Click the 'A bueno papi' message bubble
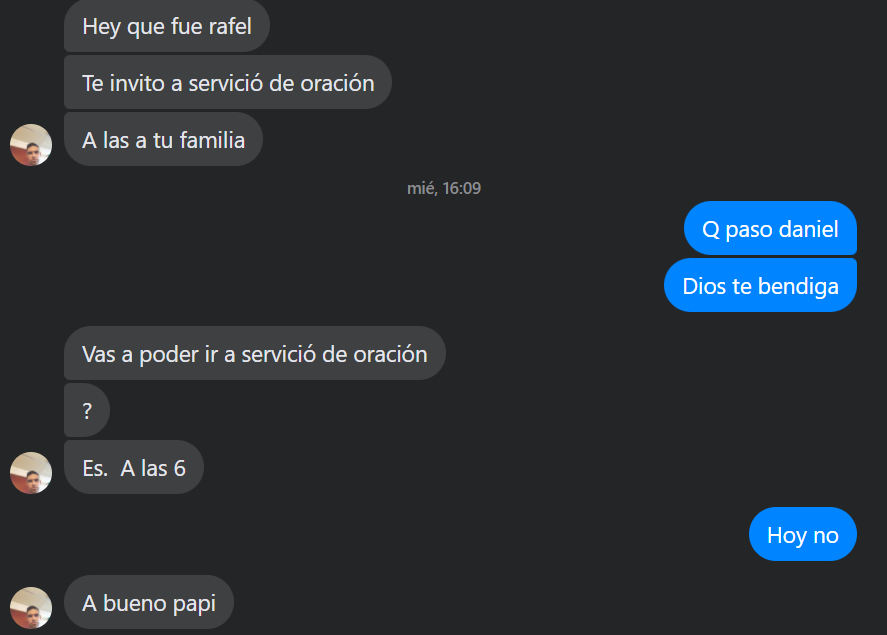Screen dimensions: 887x635 click(x=149, y=602)
